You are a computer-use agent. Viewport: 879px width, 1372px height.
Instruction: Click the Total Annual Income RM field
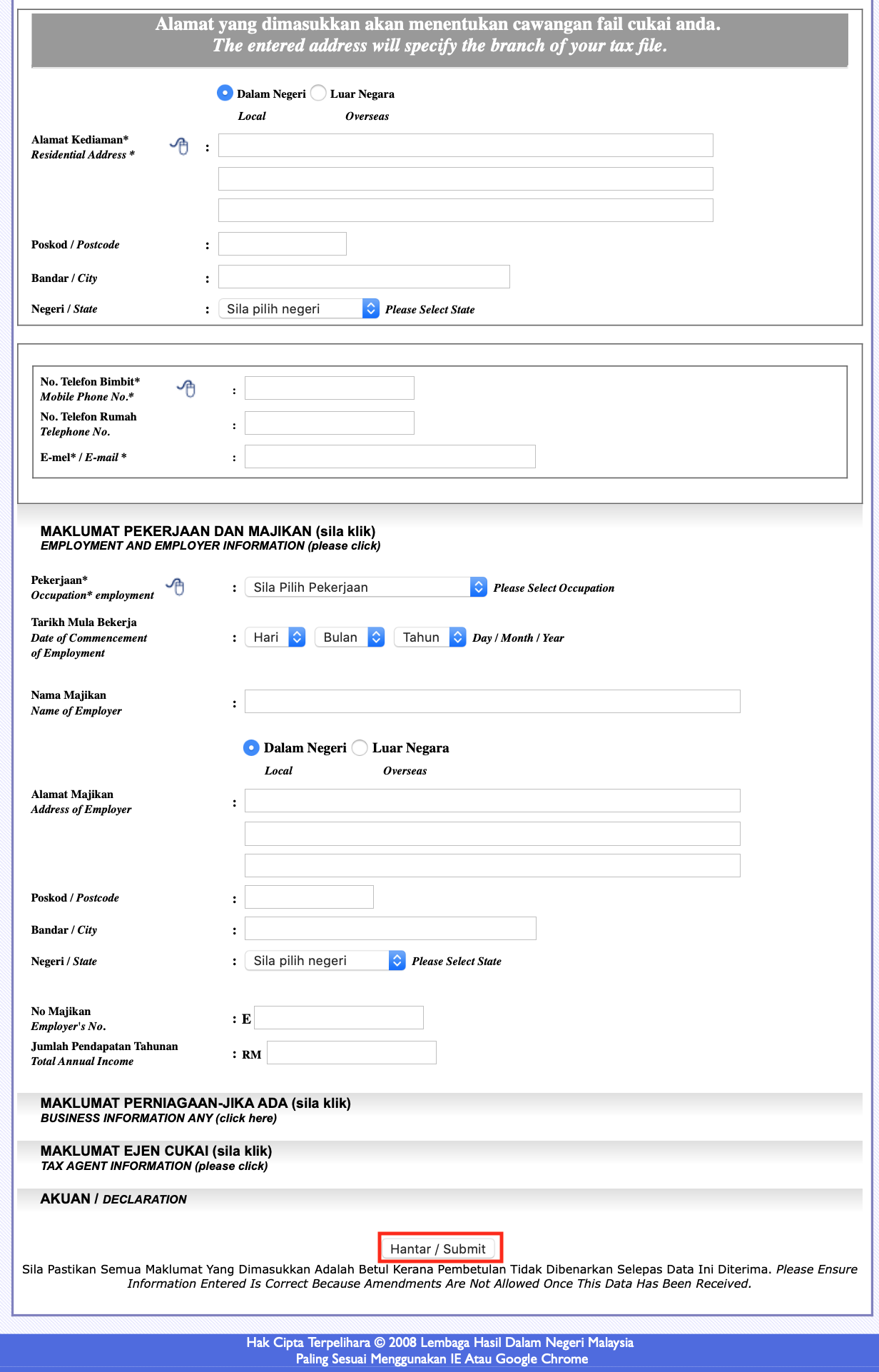[x=351, y=1053]
